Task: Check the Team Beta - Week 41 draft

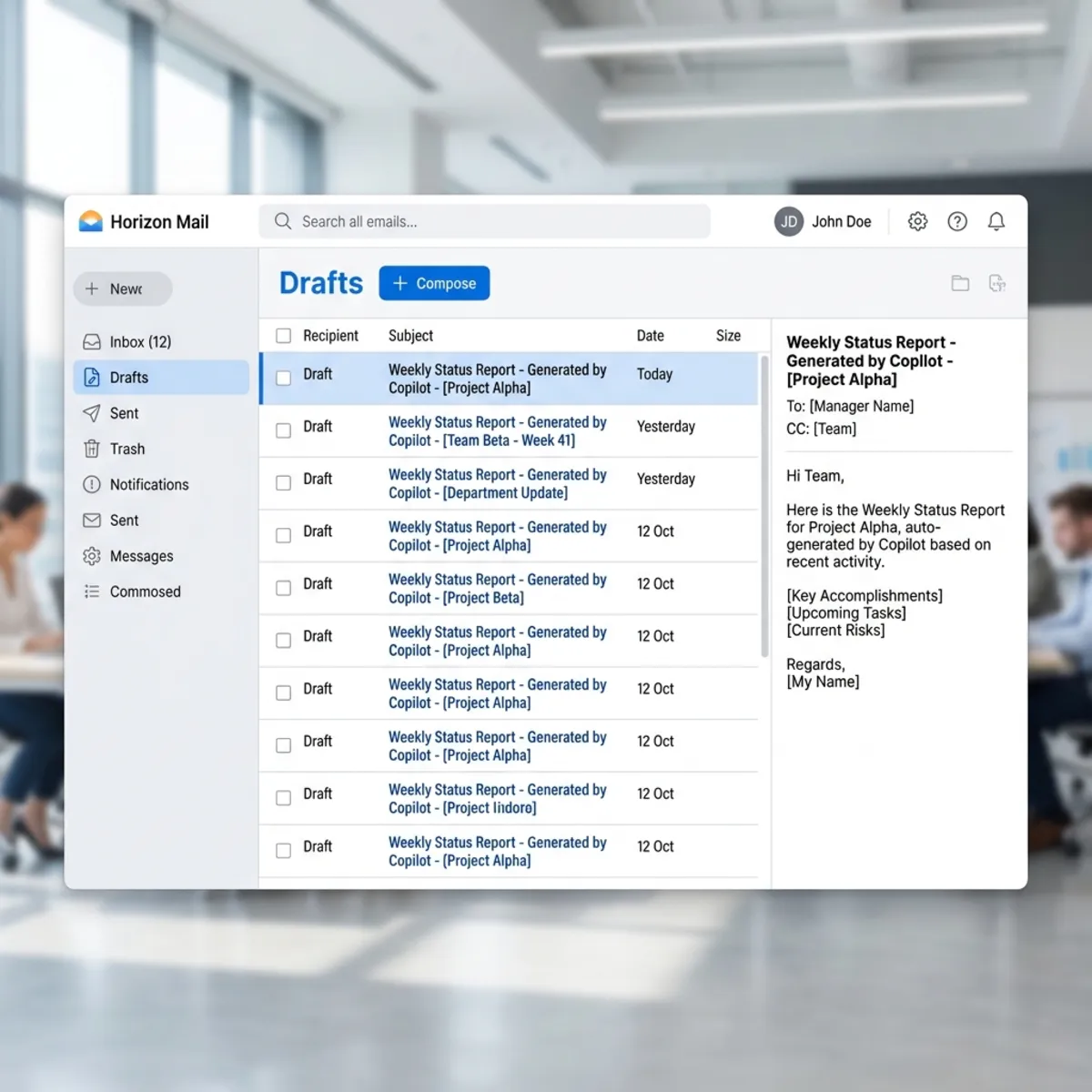Action: (x=284, y=430)
